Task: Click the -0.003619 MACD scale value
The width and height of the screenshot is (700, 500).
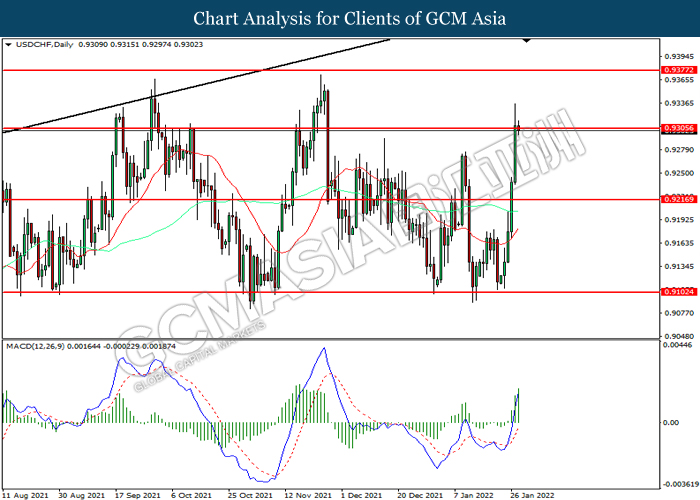Action: 680,484
